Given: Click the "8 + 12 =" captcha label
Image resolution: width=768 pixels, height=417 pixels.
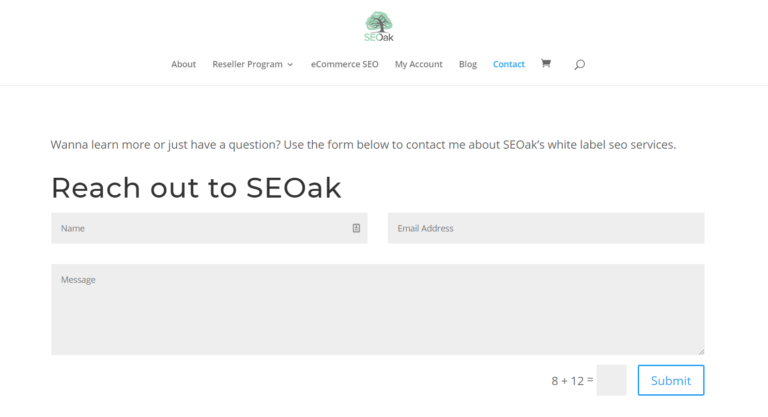Looking at the screenshot, I should click(x=572, y=381).
